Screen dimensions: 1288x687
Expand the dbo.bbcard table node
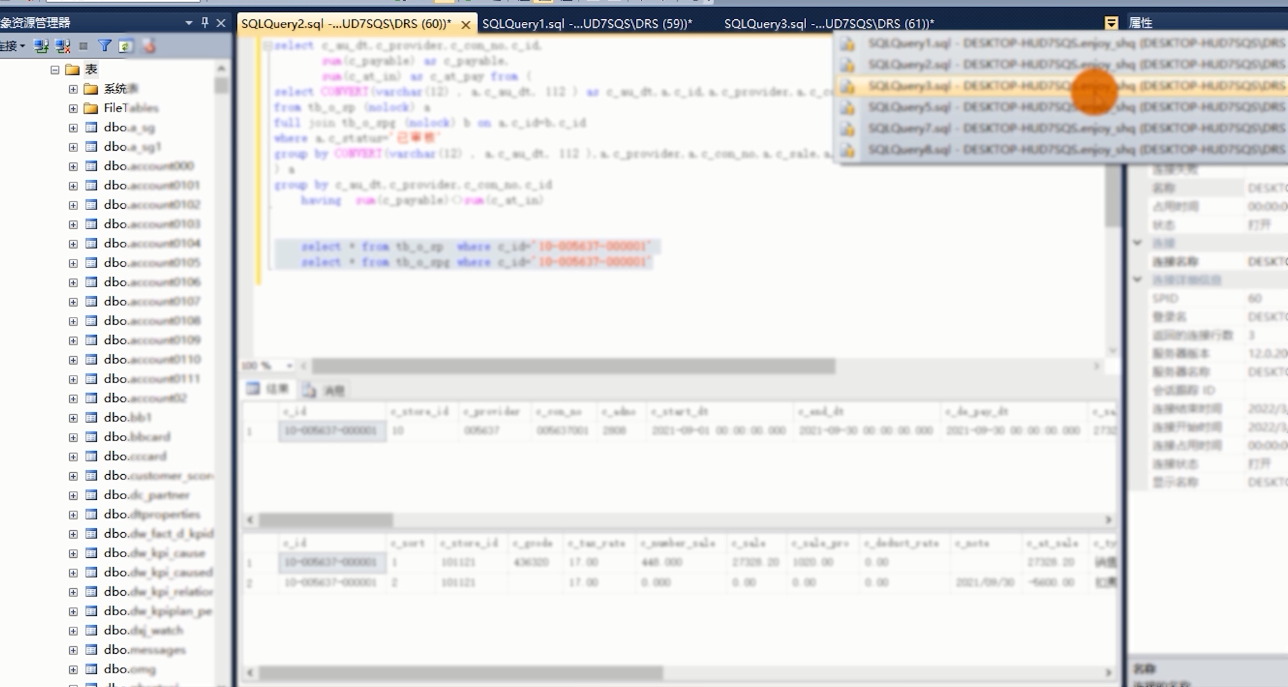[73, 436]
